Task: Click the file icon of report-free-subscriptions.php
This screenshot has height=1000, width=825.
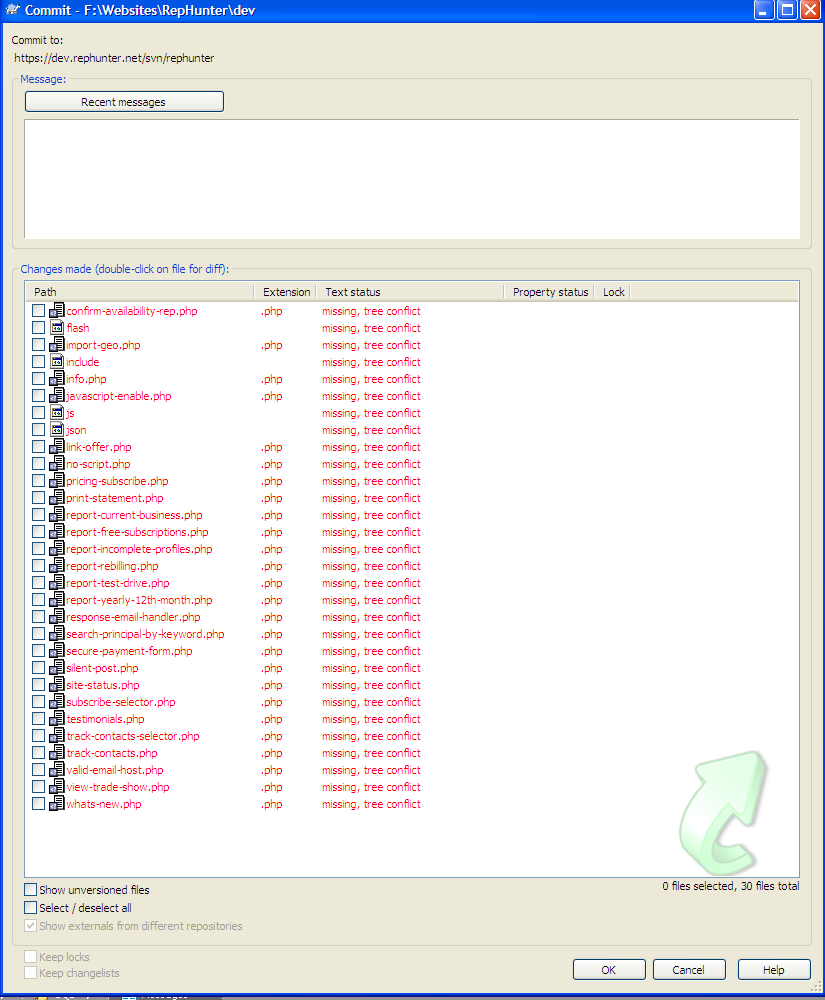Action: pos(57,532)
